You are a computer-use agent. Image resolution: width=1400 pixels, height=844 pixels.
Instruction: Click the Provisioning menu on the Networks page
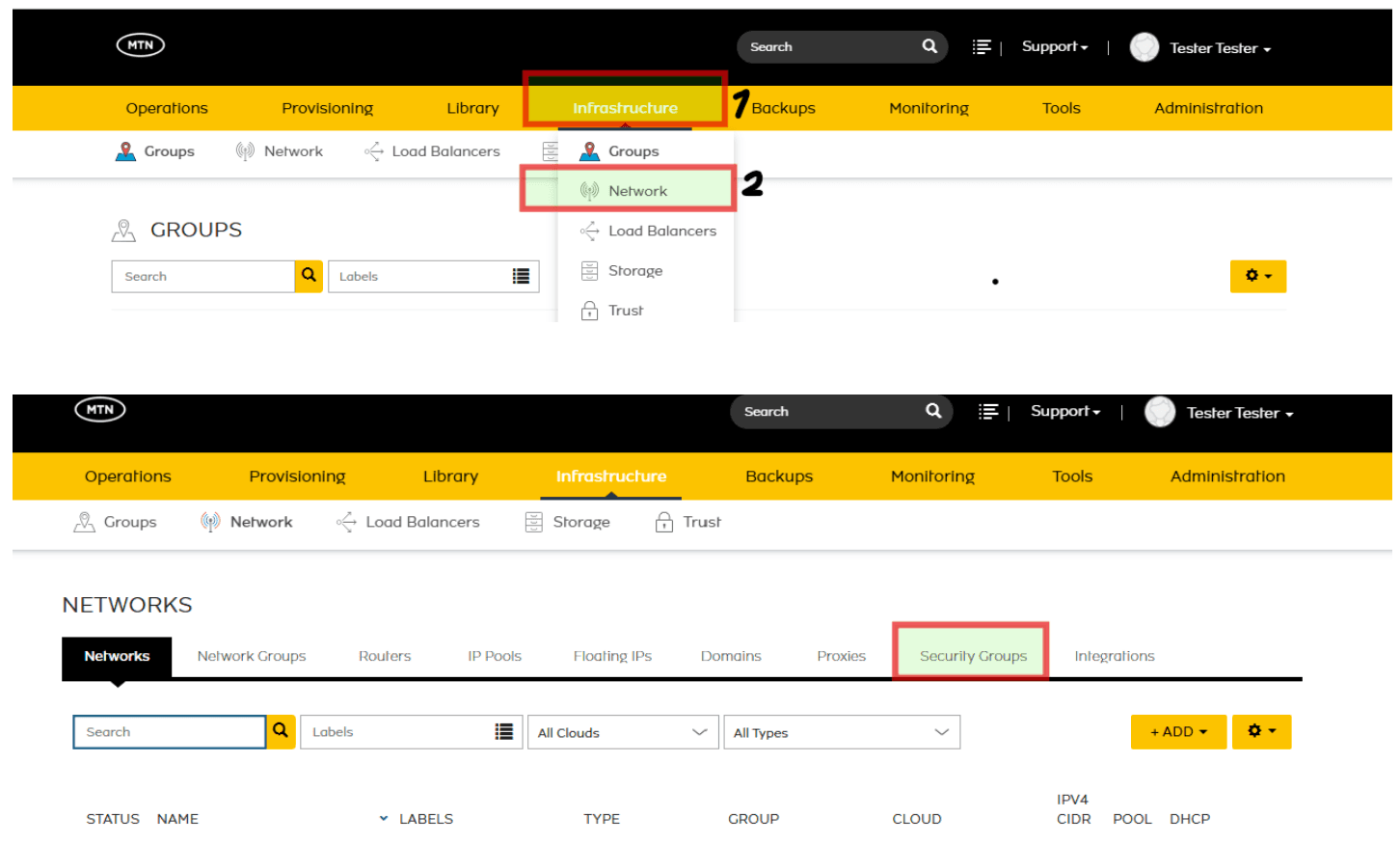pos(297,476)
